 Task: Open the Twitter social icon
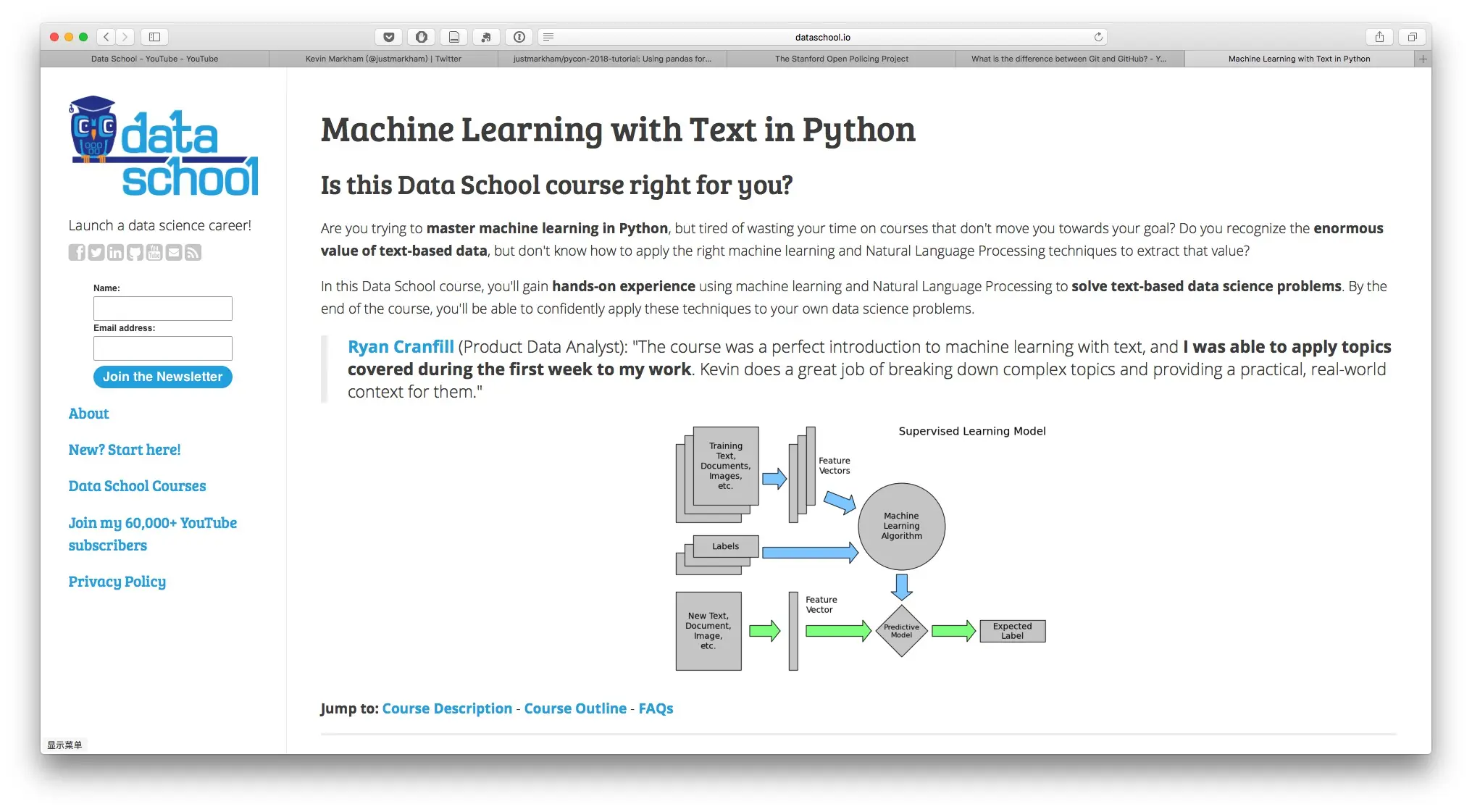coord(96,252)
